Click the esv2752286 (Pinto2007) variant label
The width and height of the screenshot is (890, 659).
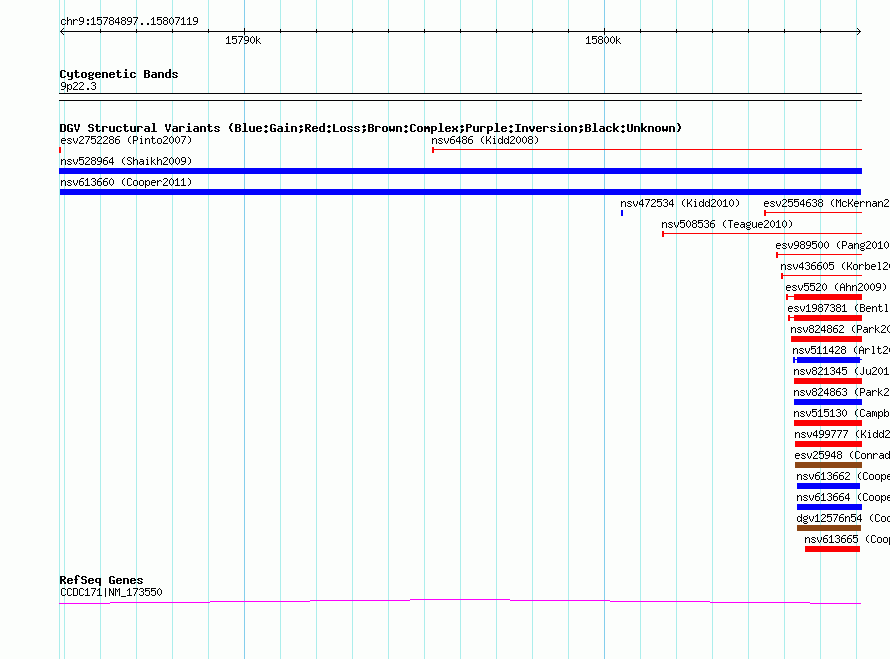tap(126, 140)
